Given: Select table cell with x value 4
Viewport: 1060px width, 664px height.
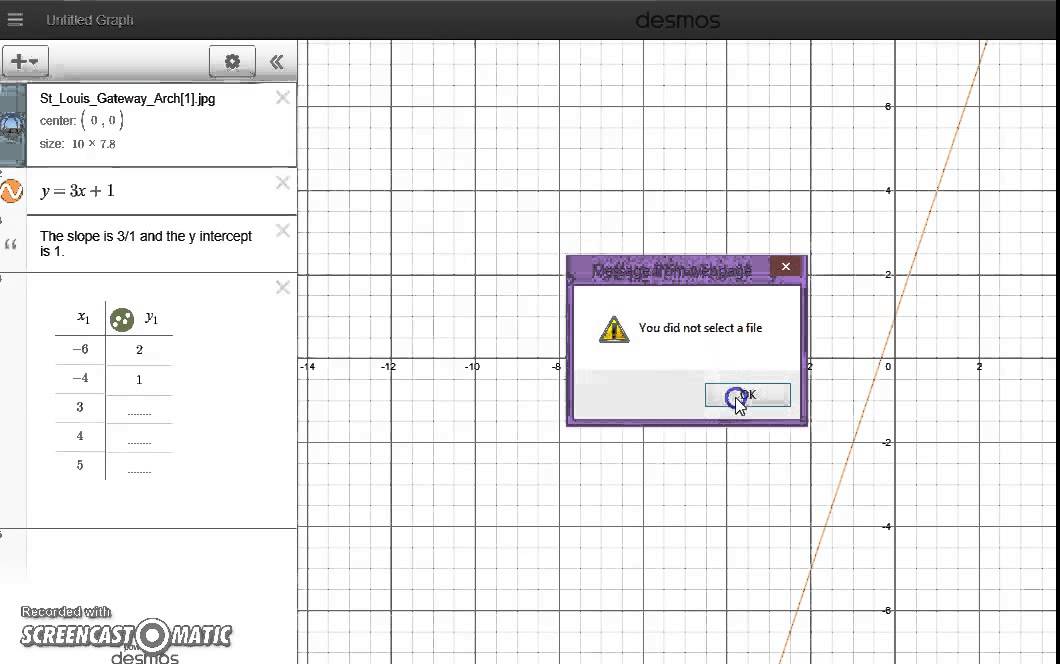Looking at the screenshot, I should [80, 437].
